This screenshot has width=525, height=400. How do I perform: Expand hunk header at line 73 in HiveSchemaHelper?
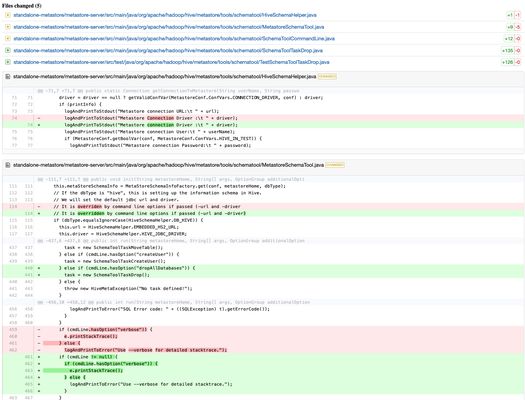(168, 91)
